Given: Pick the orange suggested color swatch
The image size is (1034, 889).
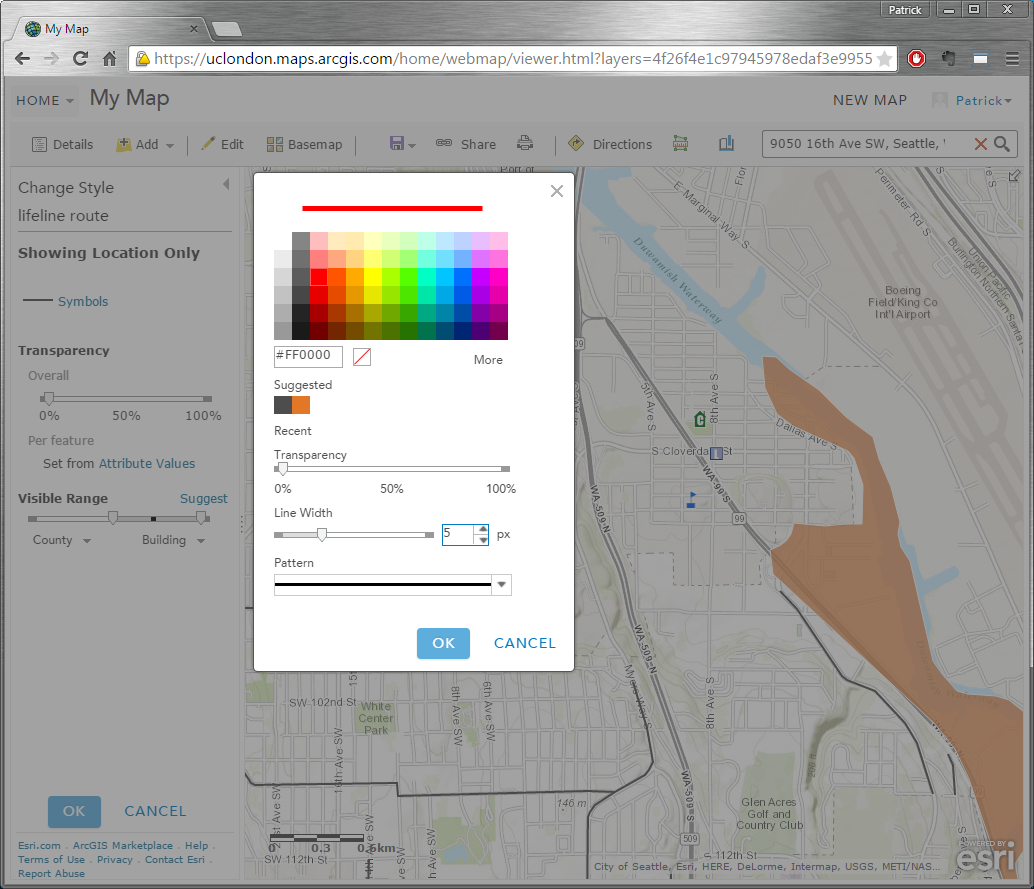Looking at the screenshot, I should coord(301,405).
